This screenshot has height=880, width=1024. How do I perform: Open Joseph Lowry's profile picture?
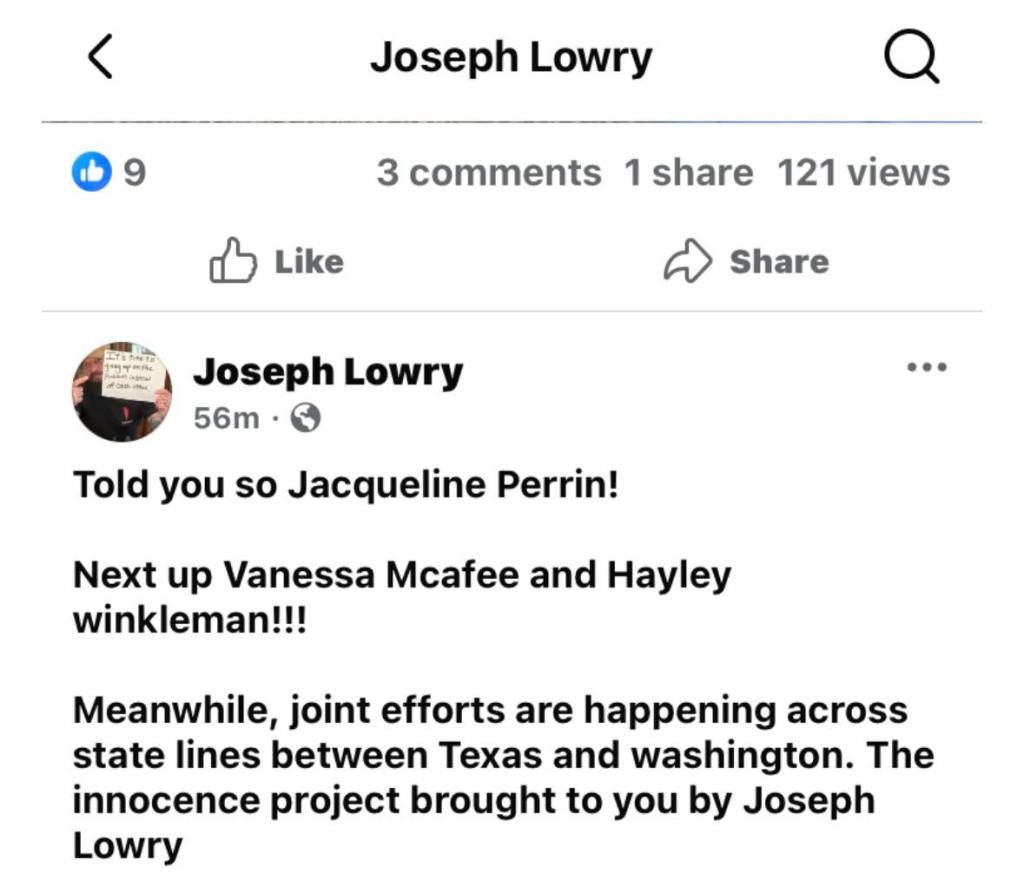[121, 392]
